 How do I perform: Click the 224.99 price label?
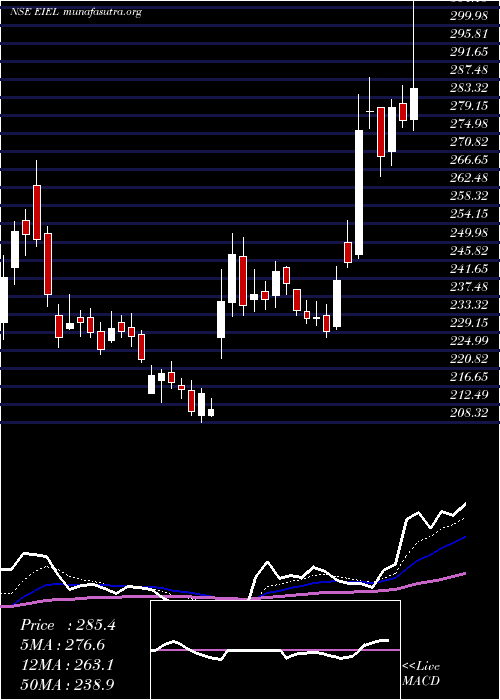(x=468, y=341)
